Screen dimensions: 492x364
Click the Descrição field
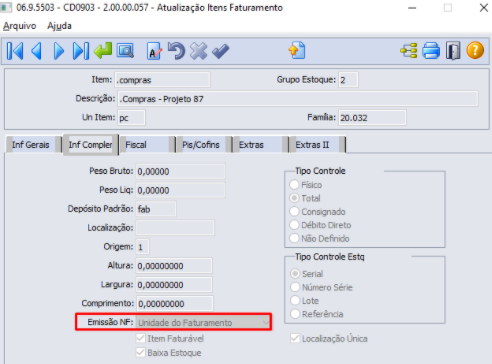(x=298, y=99)
